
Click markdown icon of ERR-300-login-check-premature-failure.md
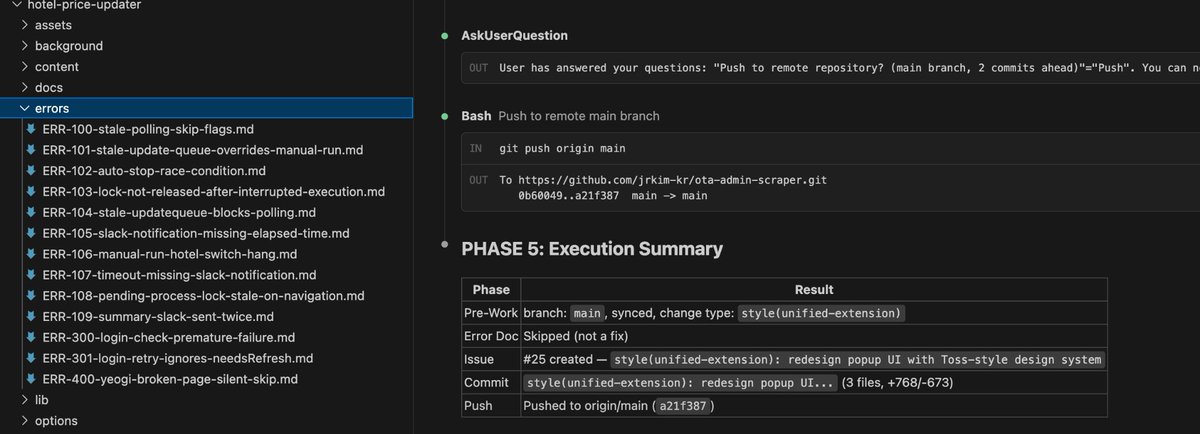coord(32,337)
